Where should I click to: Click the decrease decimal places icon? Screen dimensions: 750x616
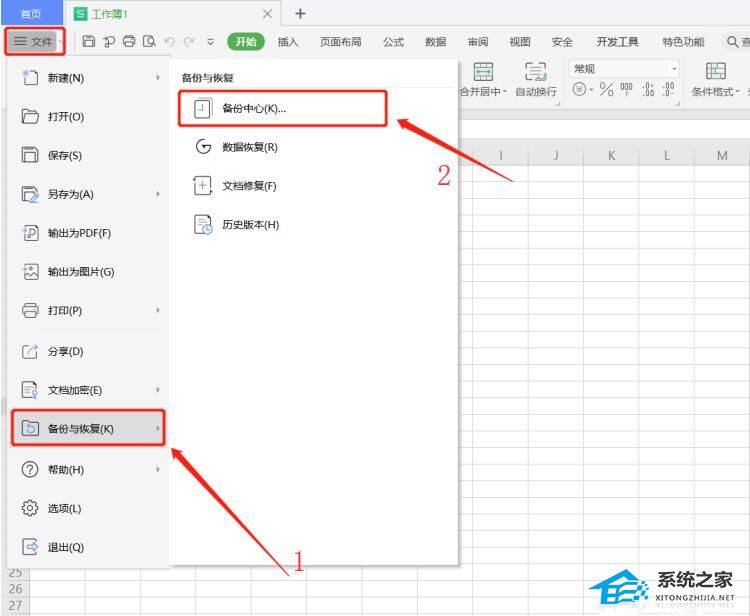[x=669, y=89]
